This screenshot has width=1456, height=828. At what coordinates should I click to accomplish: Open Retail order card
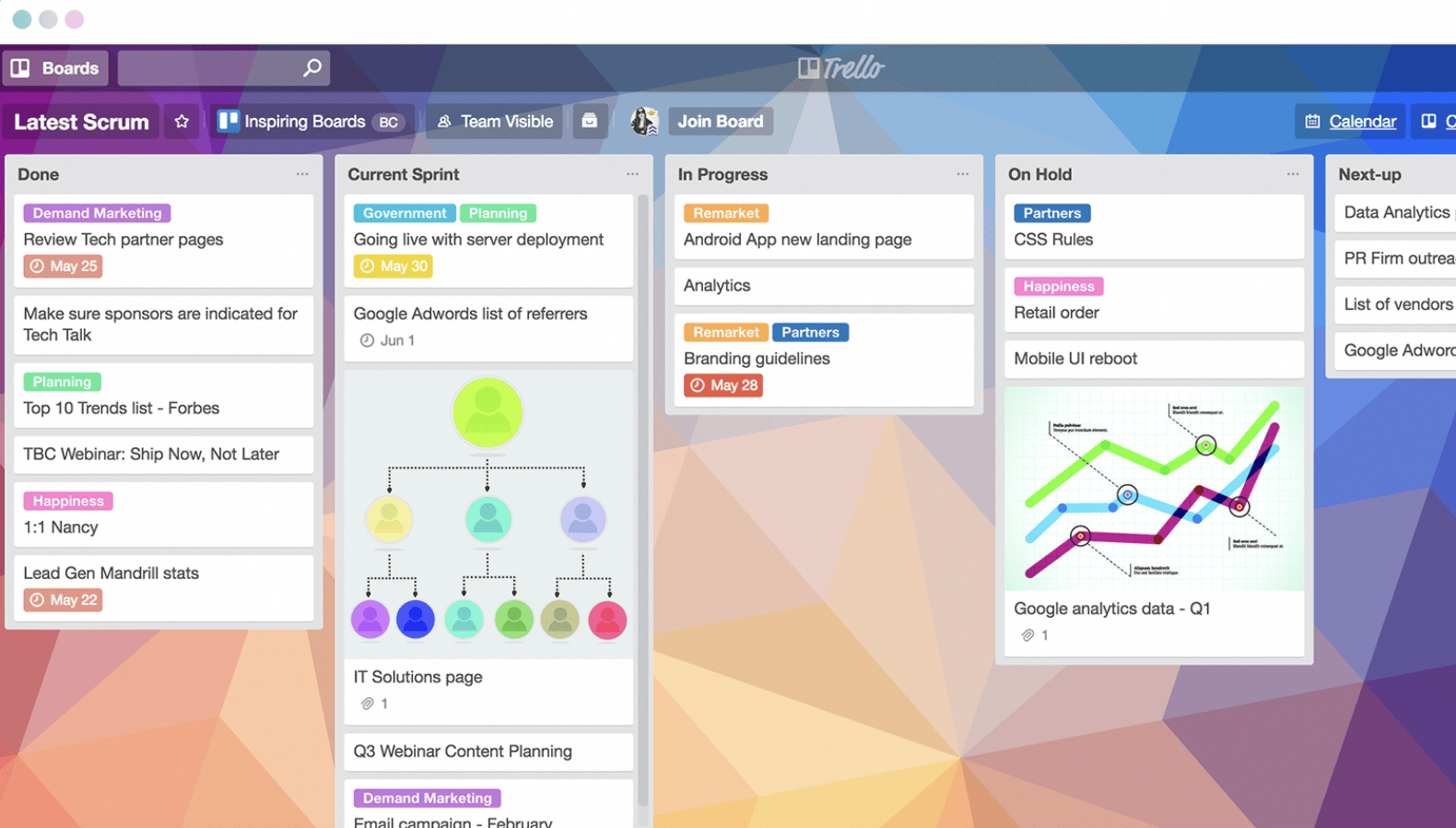[1154, 300]
